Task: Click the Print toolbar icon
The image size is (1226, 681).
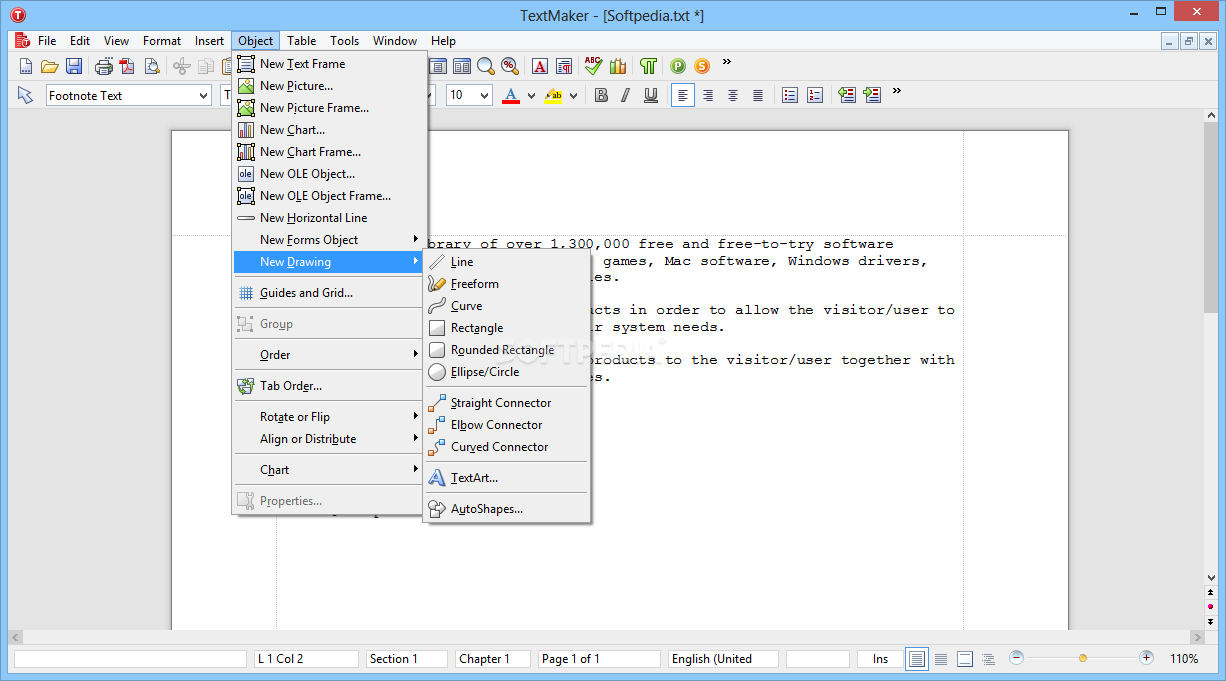Action: point(104,66)
